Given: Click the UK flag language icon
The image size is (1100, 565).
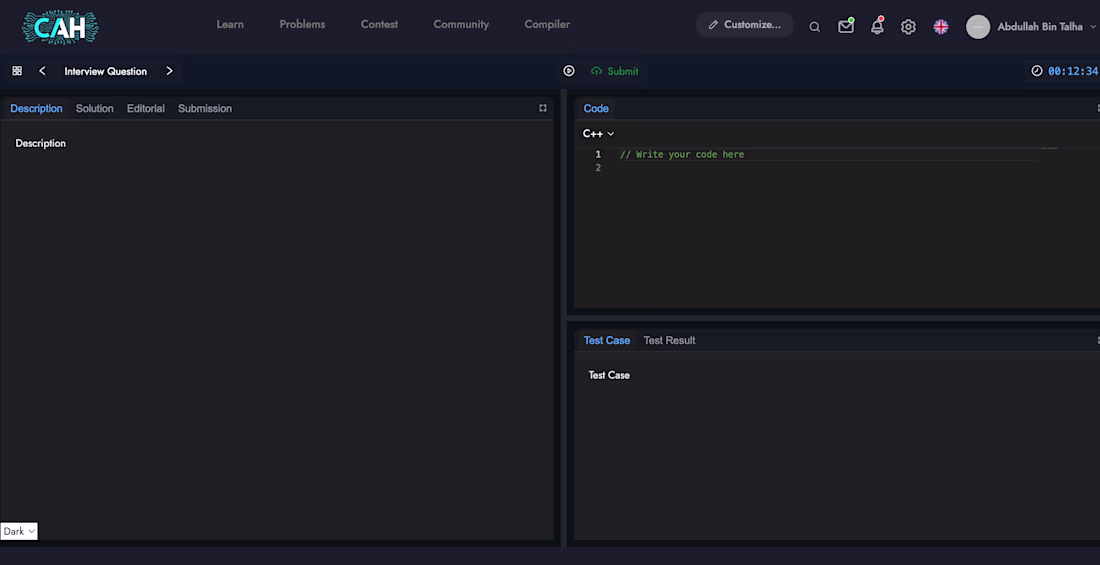Looking at the screenshot, I should coord(941,27).
